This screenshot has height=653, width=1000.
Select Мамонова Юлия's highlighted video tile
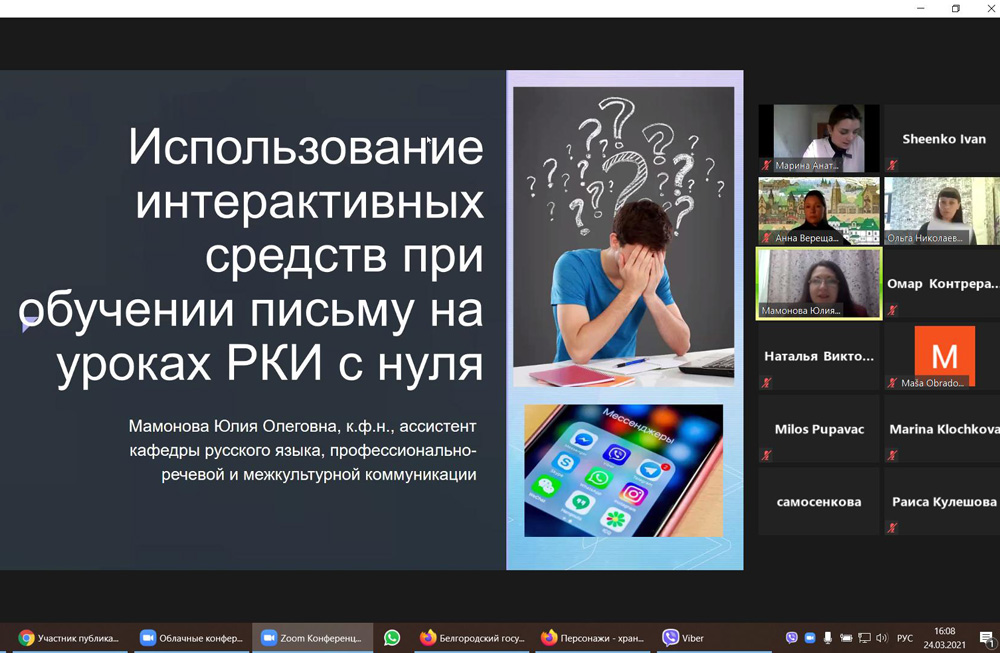pyautogui.click(x=819, y=283)
